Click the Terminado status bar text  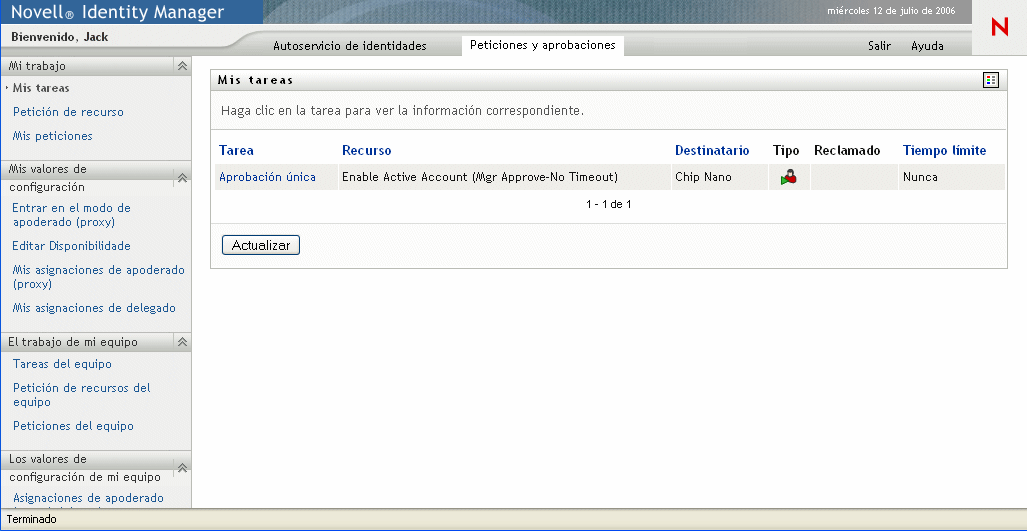click(x=31, y=519)
